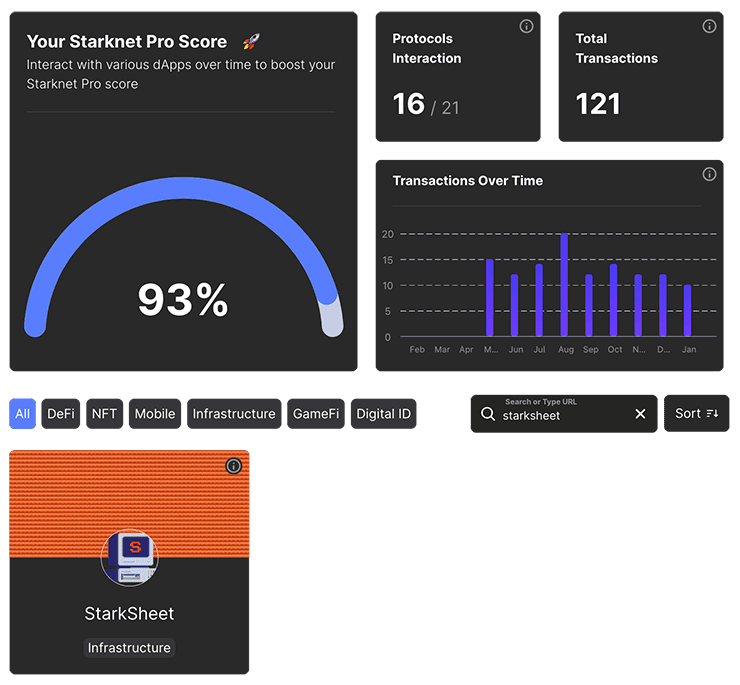
Task: Filter by Infrastructure category tab
Action: click(234, 414)
